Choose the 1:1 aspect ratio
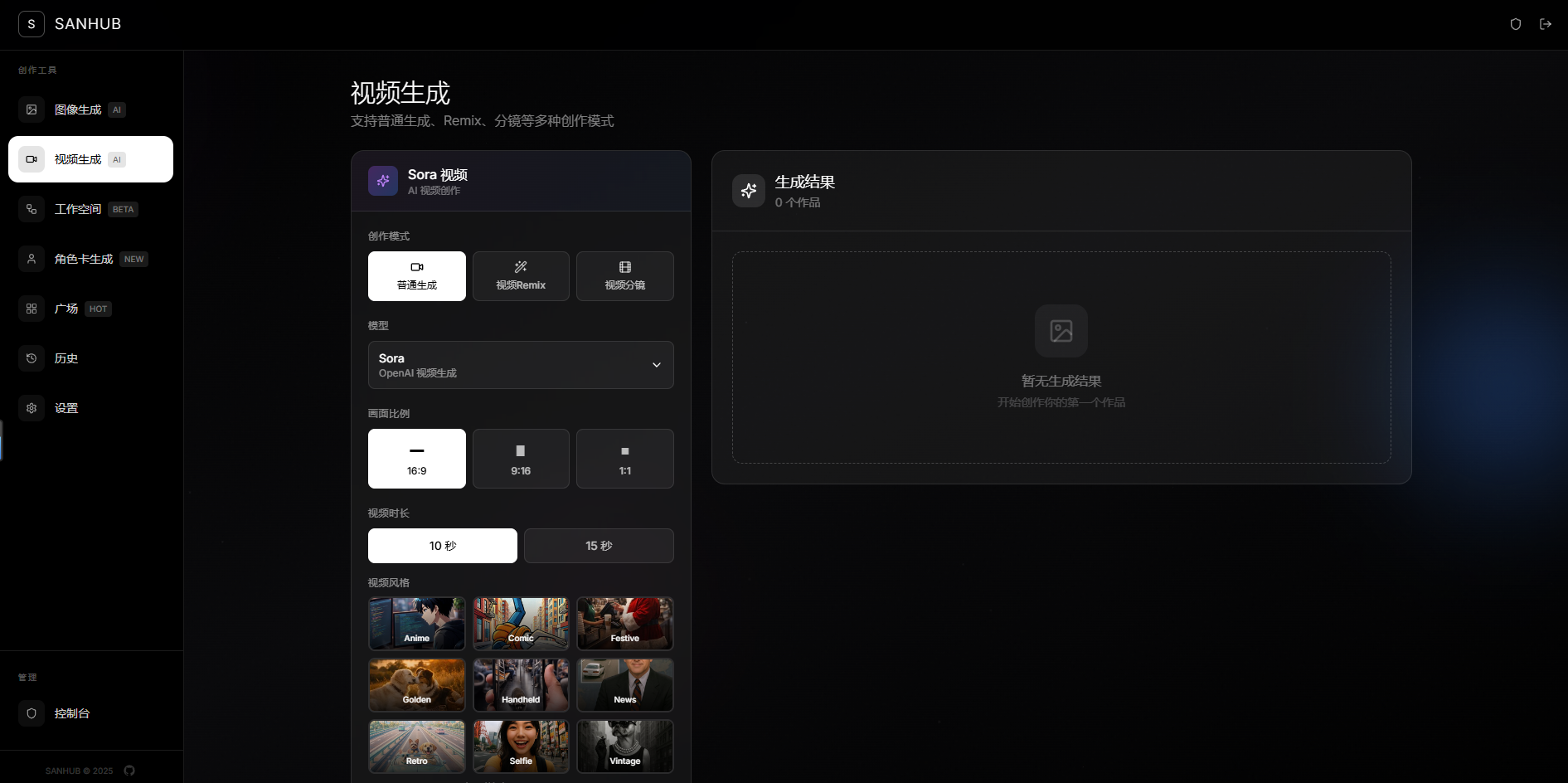The image size is (1568, 783). (624, 459)
